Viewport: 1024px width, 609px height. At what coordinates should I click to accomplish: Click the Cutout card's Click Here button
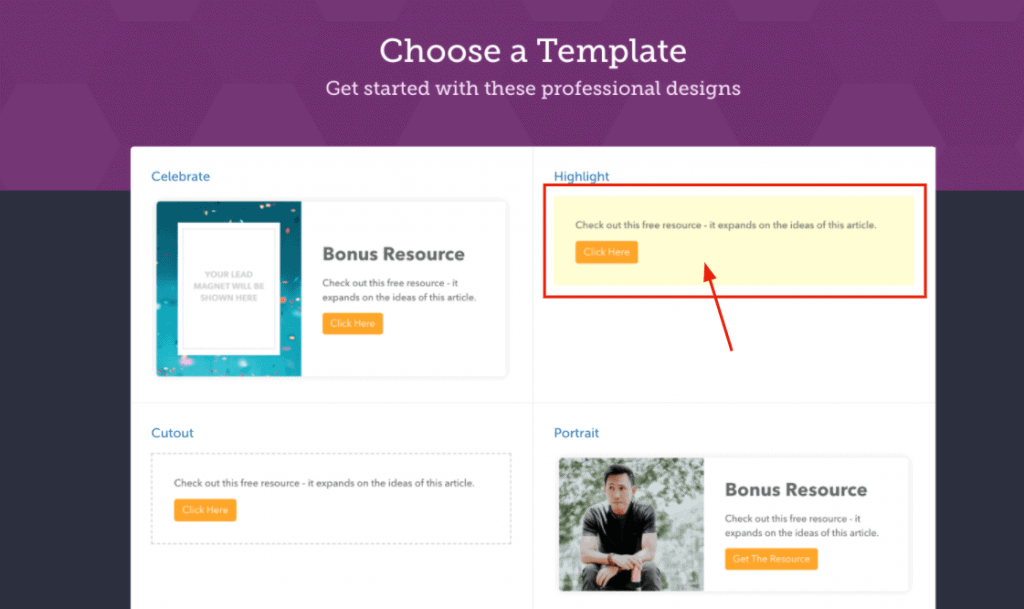click(x=205, y=510)
